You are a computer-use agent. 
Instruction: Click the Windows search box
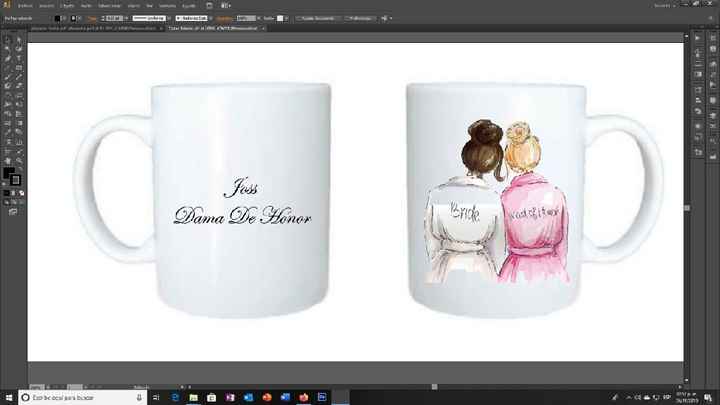coord(83,397)
